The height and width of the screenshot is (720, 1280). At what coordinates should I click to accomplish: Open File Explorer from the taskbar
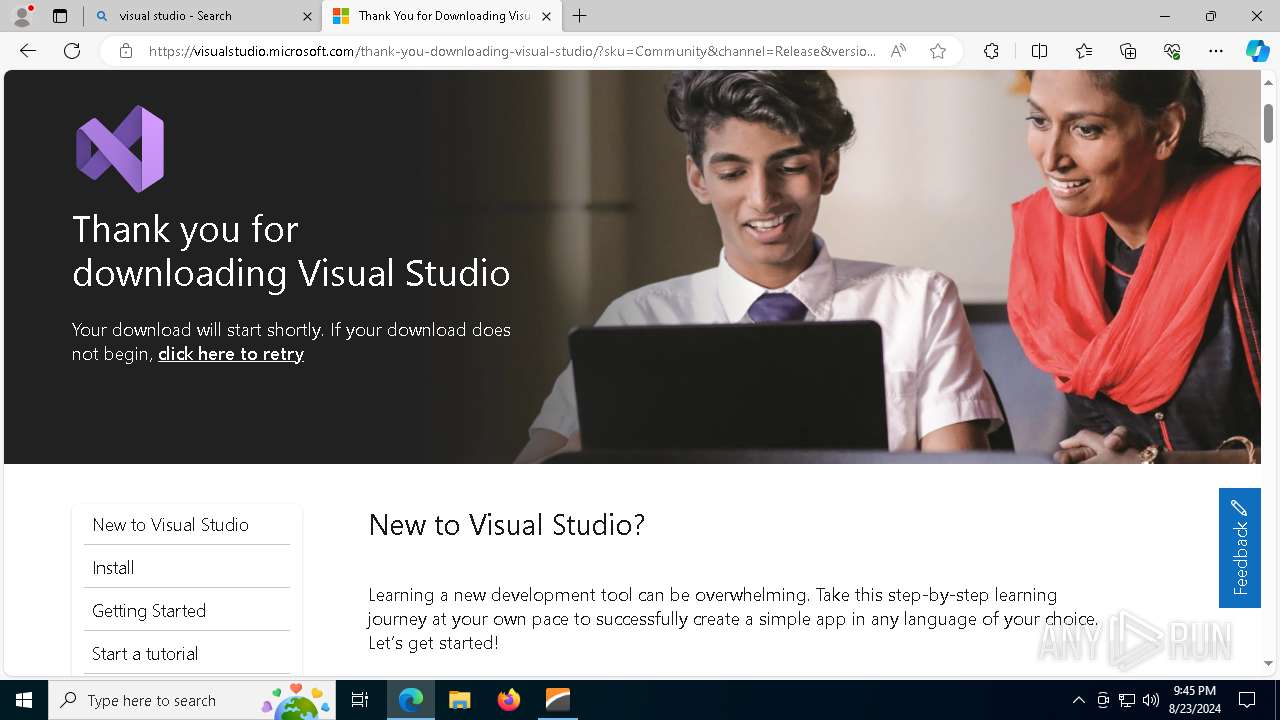pos(460,700)
